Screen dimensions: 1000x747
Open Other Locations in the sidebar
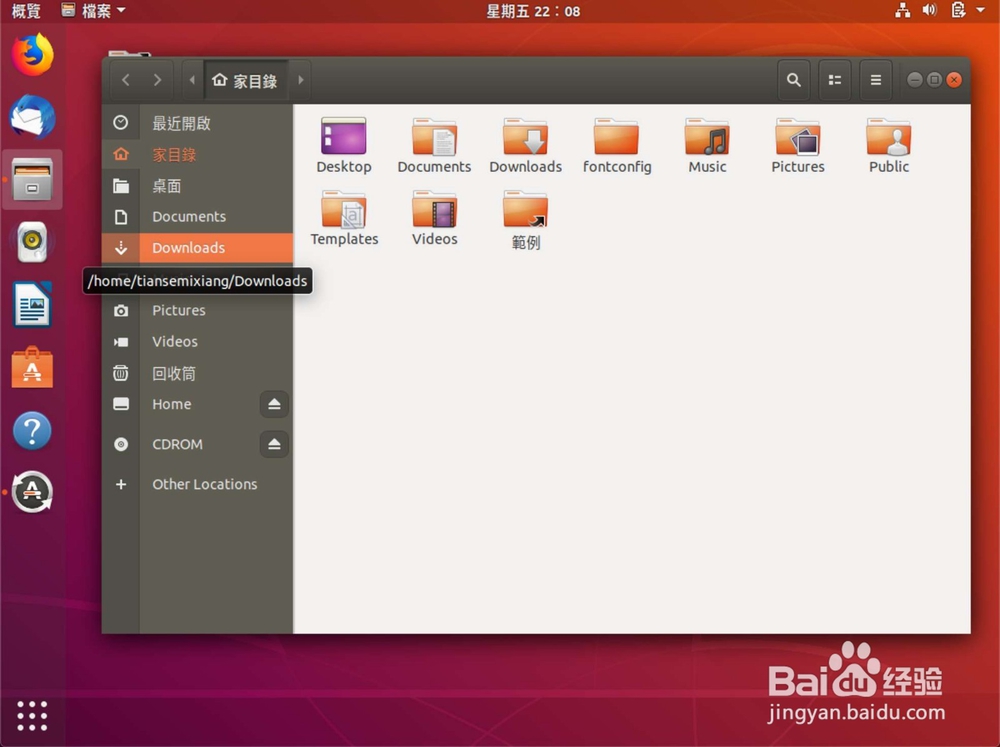(197, 484)
